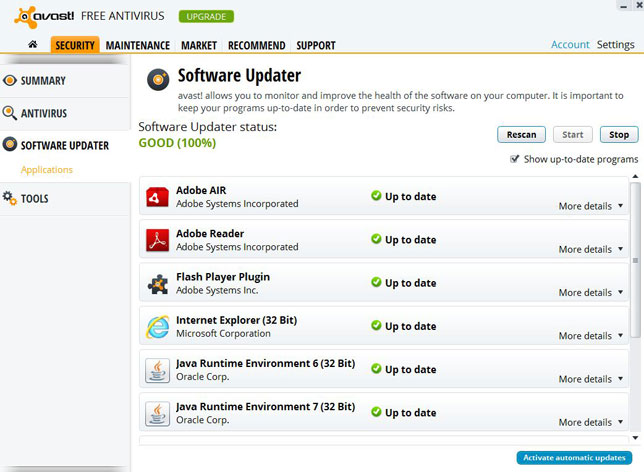
Task: Click green checkmark beside Java 7 status
Action: (376, 412)
